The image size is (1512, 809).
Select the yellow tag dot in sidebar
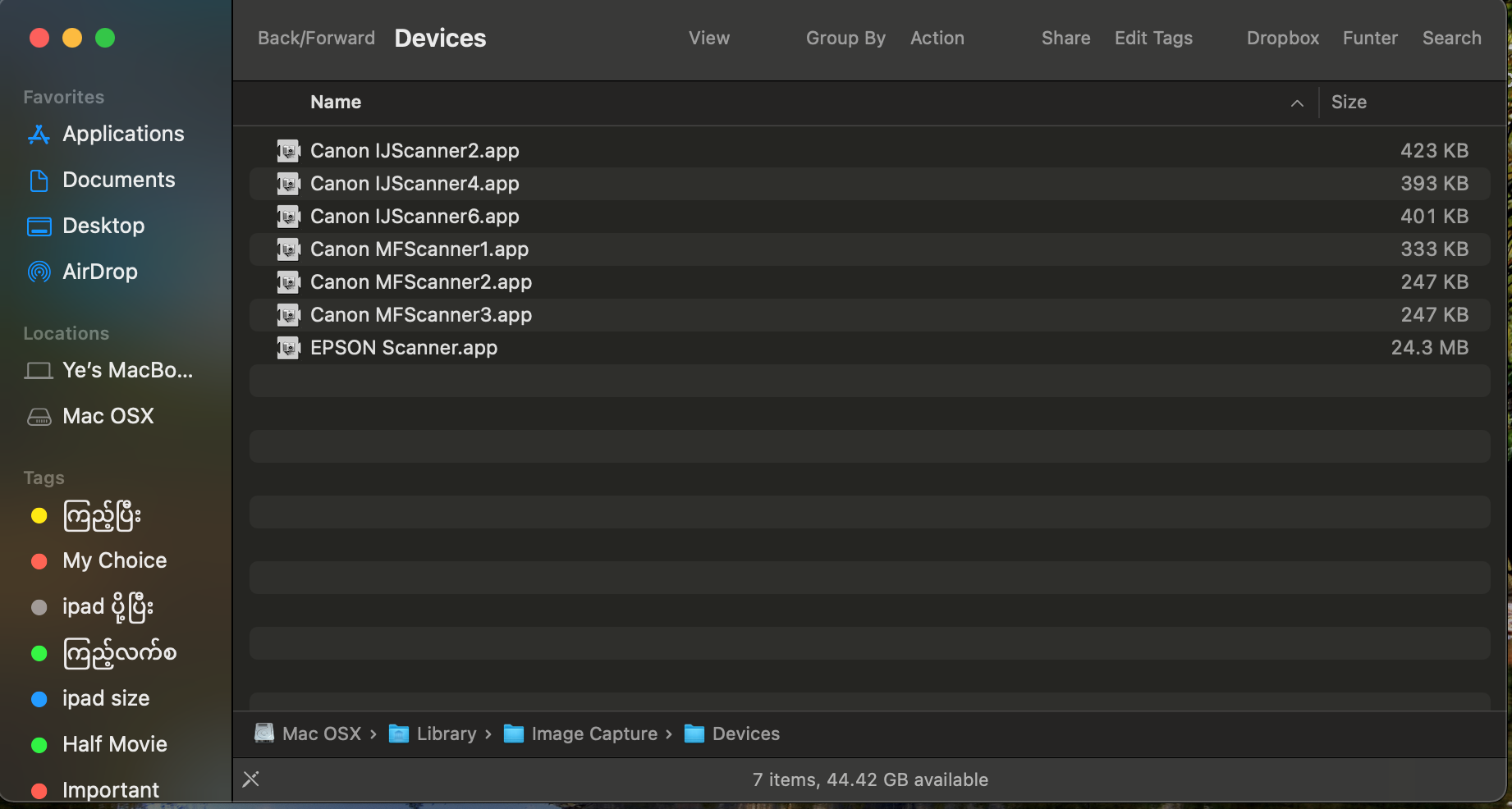point(39,515)
